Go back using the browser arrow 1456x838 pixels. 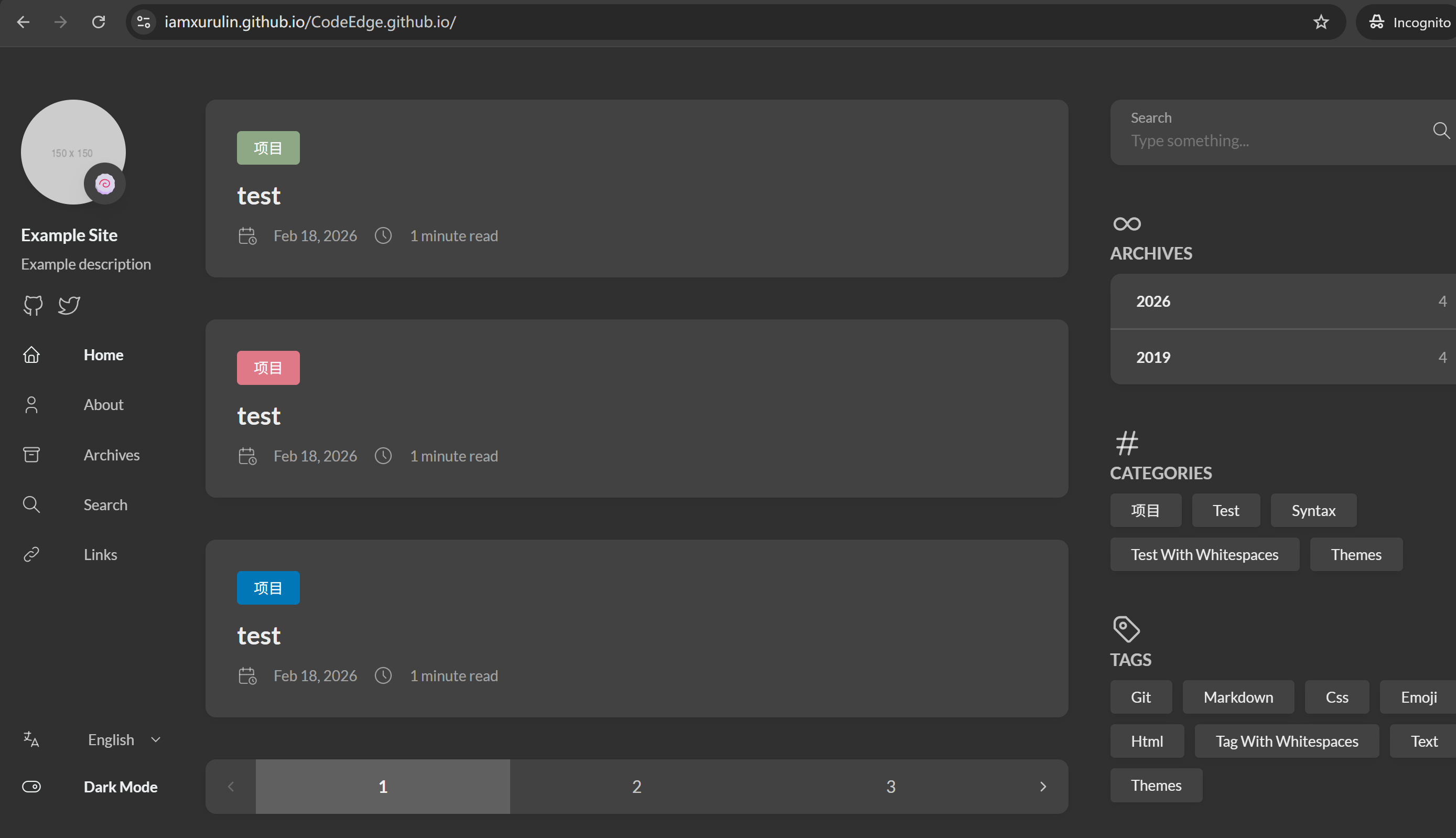pos(23,22)
